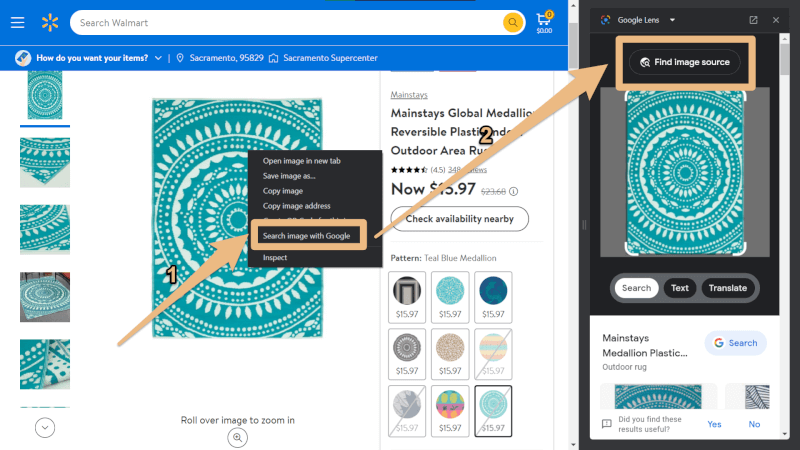Pick the selected teal blue medallion swatch
Viewport: 800px width, 450px height.
click(x=493, y=411)
